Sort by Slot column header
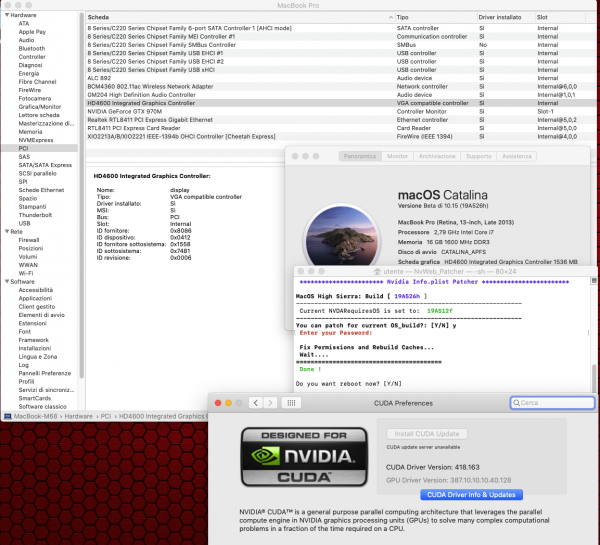The height and width of the screenshot is (545, 600). coord(560,17)
